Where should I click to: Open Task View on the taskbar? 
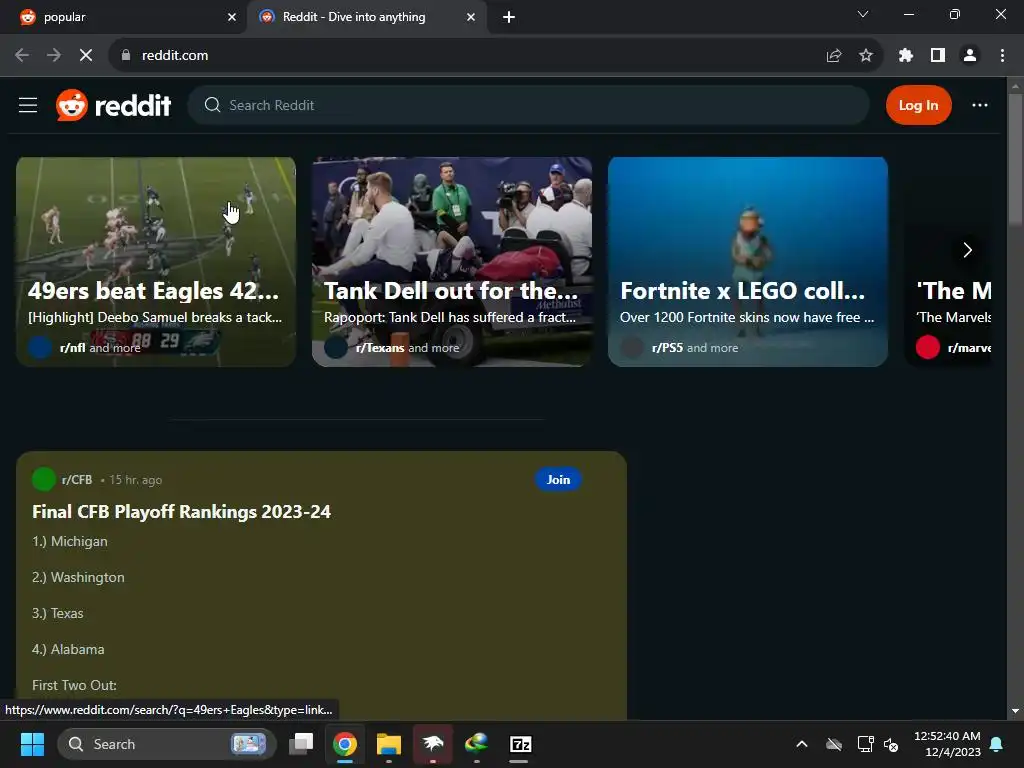tap(301, 744)
